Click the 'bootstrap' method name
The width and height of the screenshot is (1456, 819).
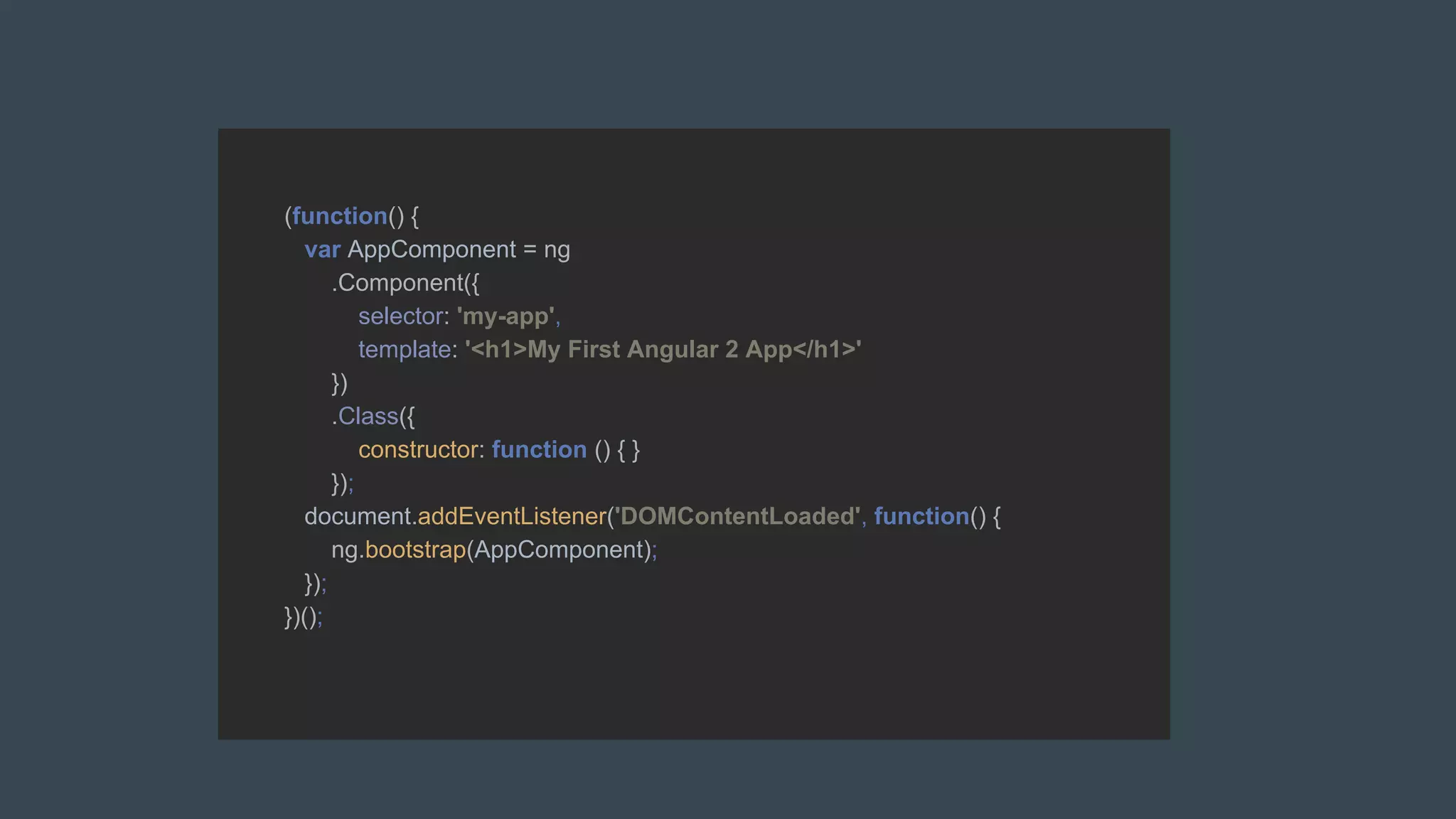415,550
